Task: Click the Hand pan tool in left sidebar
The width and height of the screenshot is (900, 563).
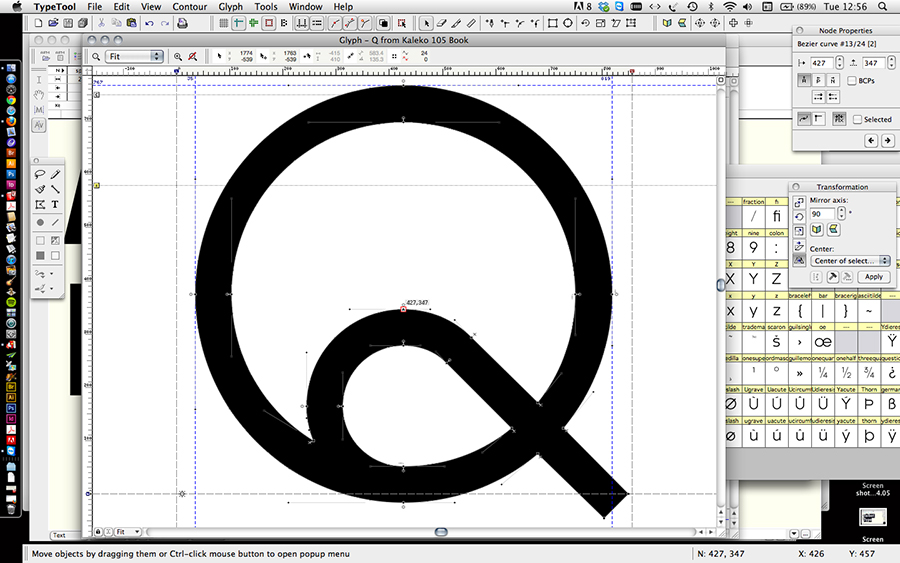Action: [38, 94]
